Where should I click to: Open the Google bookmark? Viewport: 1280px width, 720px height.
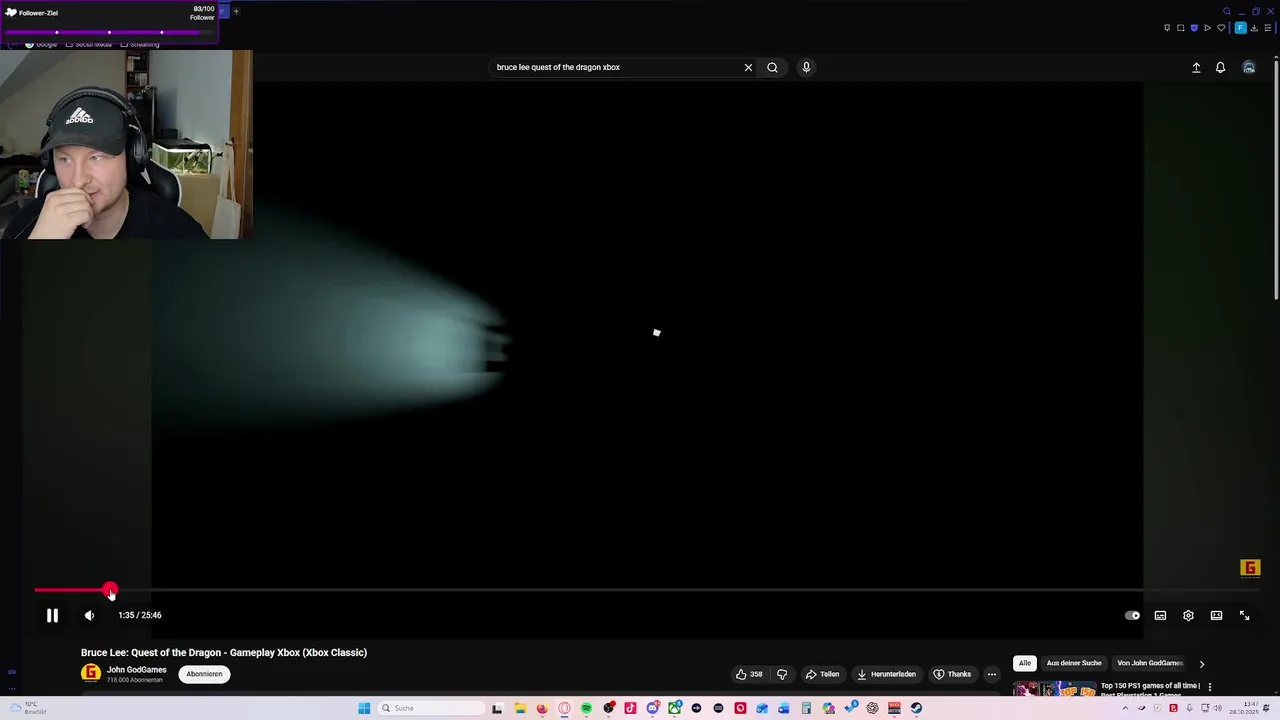click(x=42, y=44)
